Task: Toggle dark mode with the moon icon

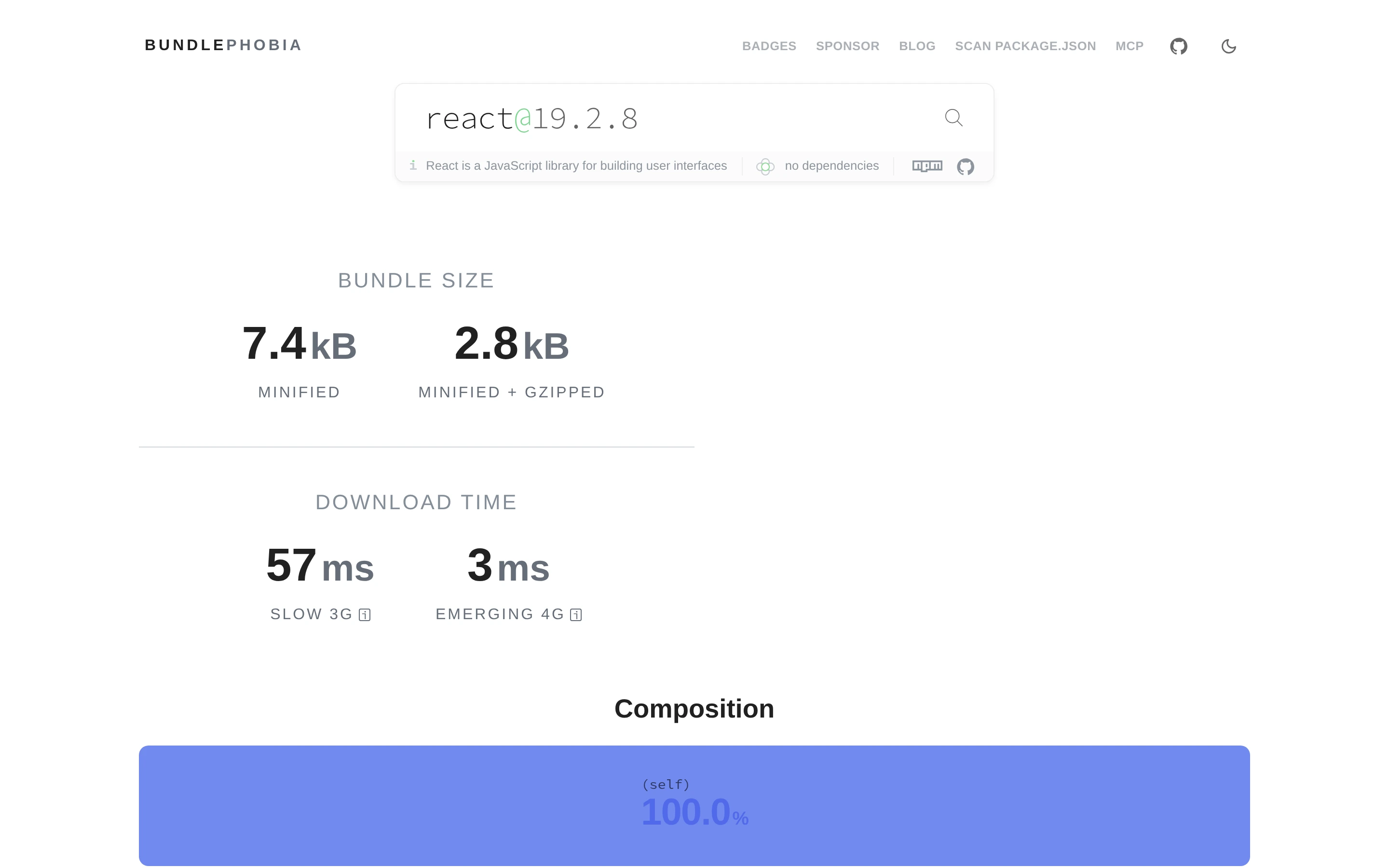Action: [1228, 46]
